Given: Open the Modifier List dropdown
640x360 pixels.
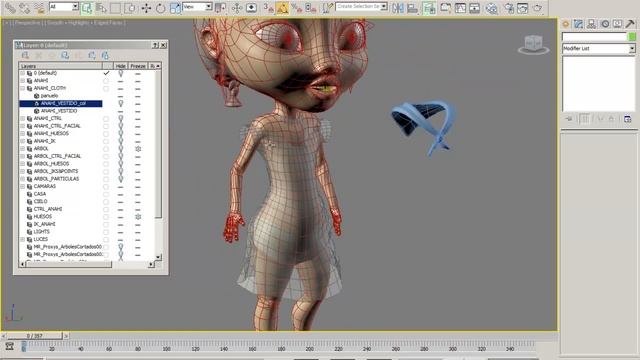Looking at the screenshot, I should [632, 49].
